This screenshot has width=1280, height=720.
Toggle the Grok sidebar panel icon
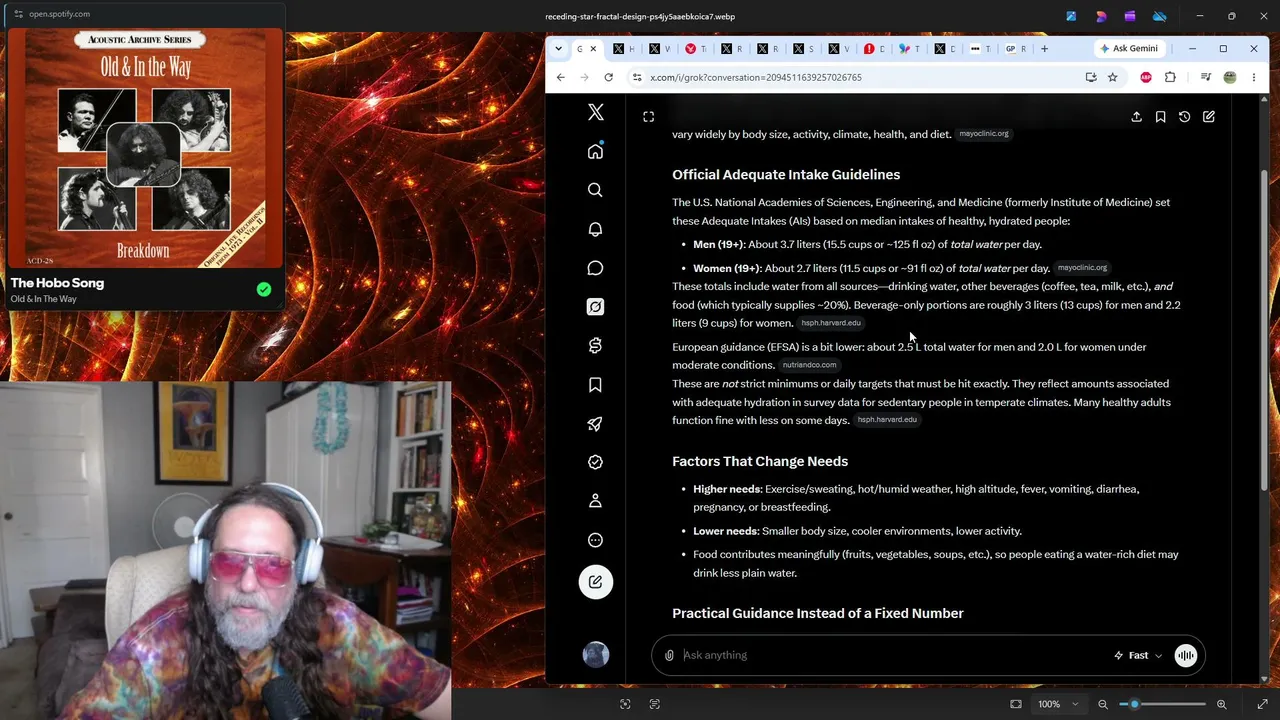[648, 117]
